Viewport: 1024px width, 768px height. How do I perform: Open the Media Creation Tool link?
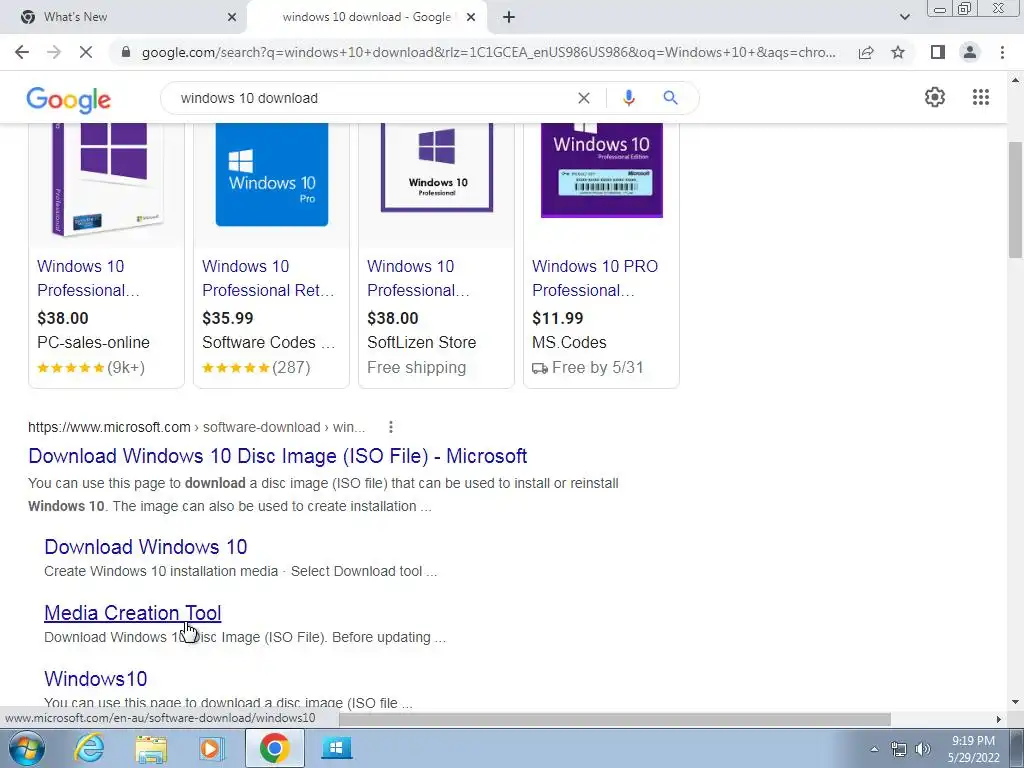tap(133, 613)
